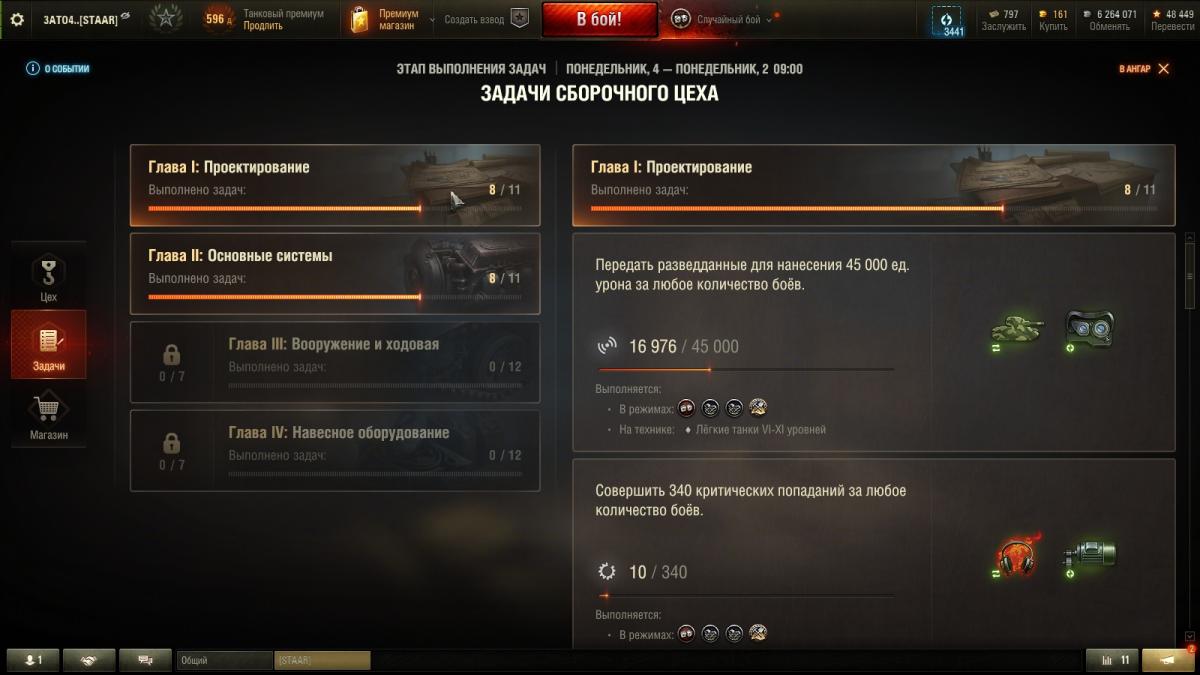Click the light tank reward icon
Image resolution: width=1200 pixels, height=675 pixels.
1016,329
